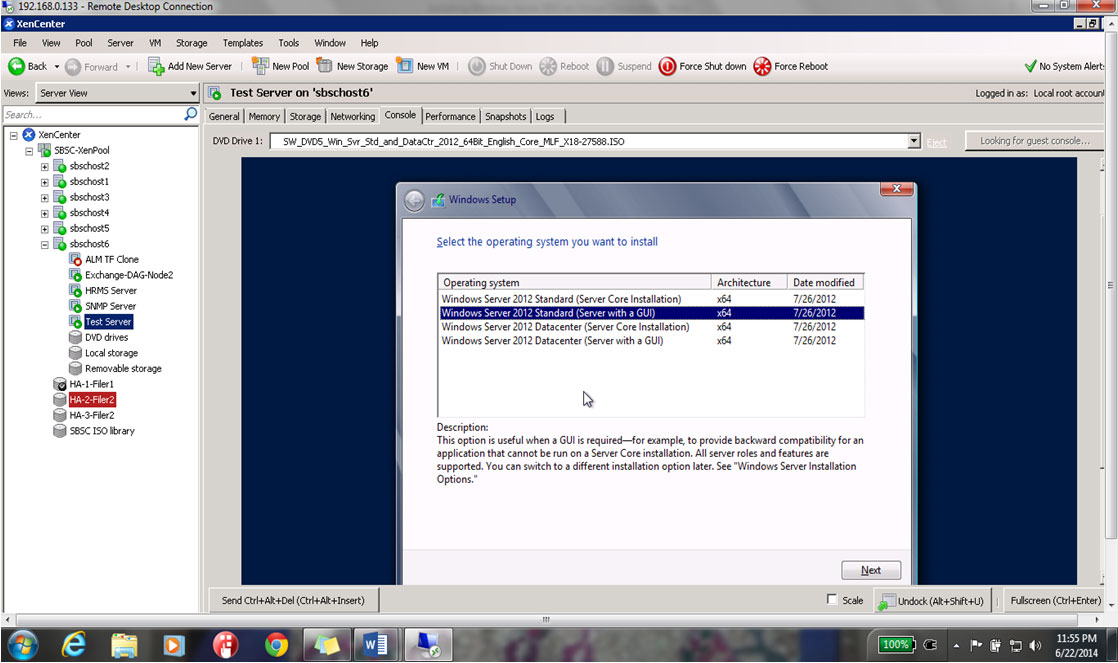Expand the sbschost5 tree node

[x=44, y=230]
